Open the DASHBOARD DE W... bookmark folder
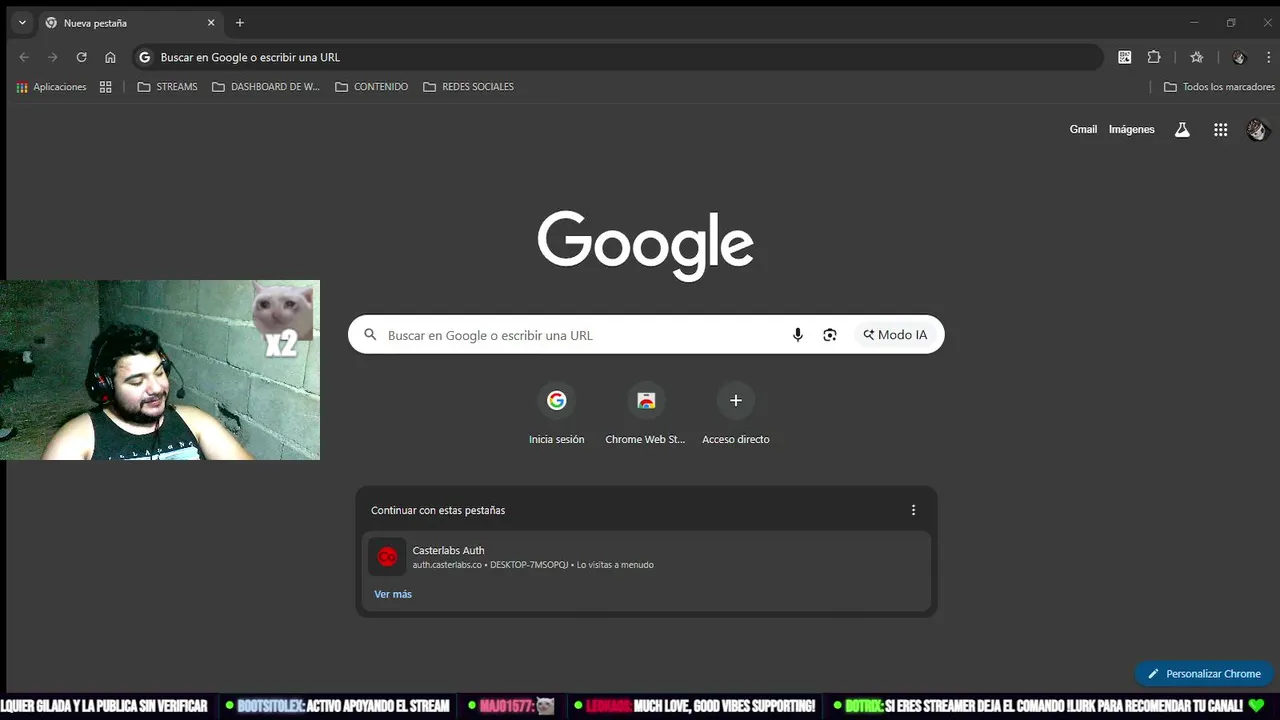The image size is (1280, 720). coord(266,87)
